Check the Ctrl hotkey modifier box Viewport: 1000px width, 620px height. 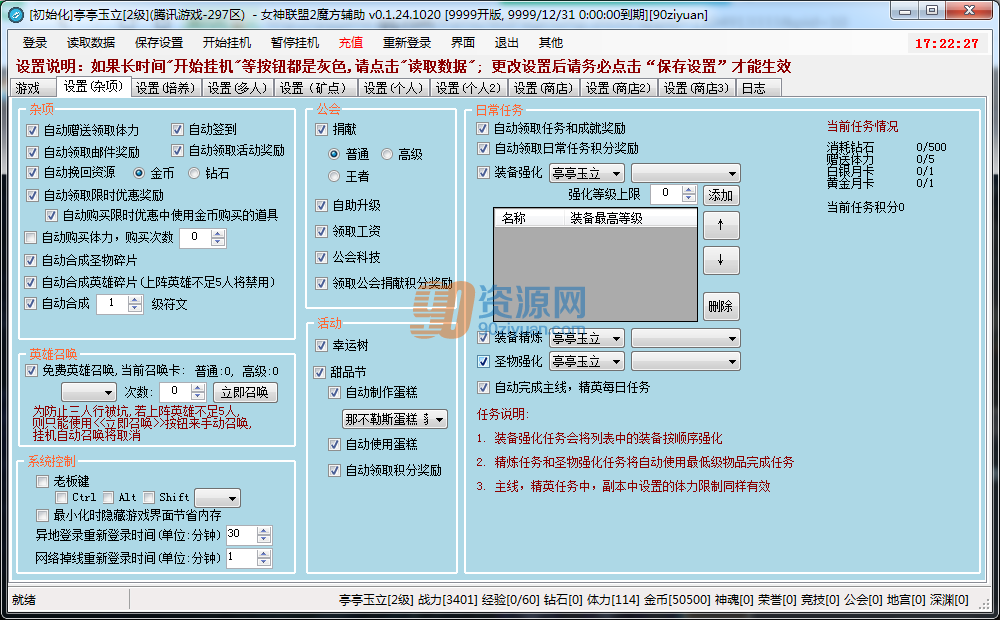click(x=62, y=497)
